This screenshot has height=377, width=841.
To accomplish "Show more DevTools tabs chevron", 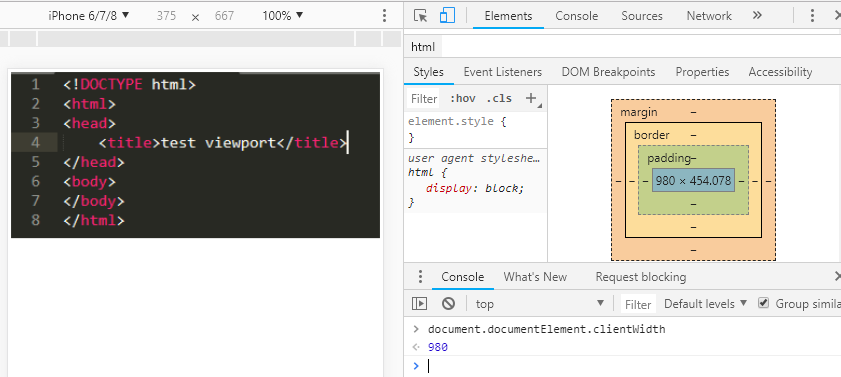I will point(757,16).
